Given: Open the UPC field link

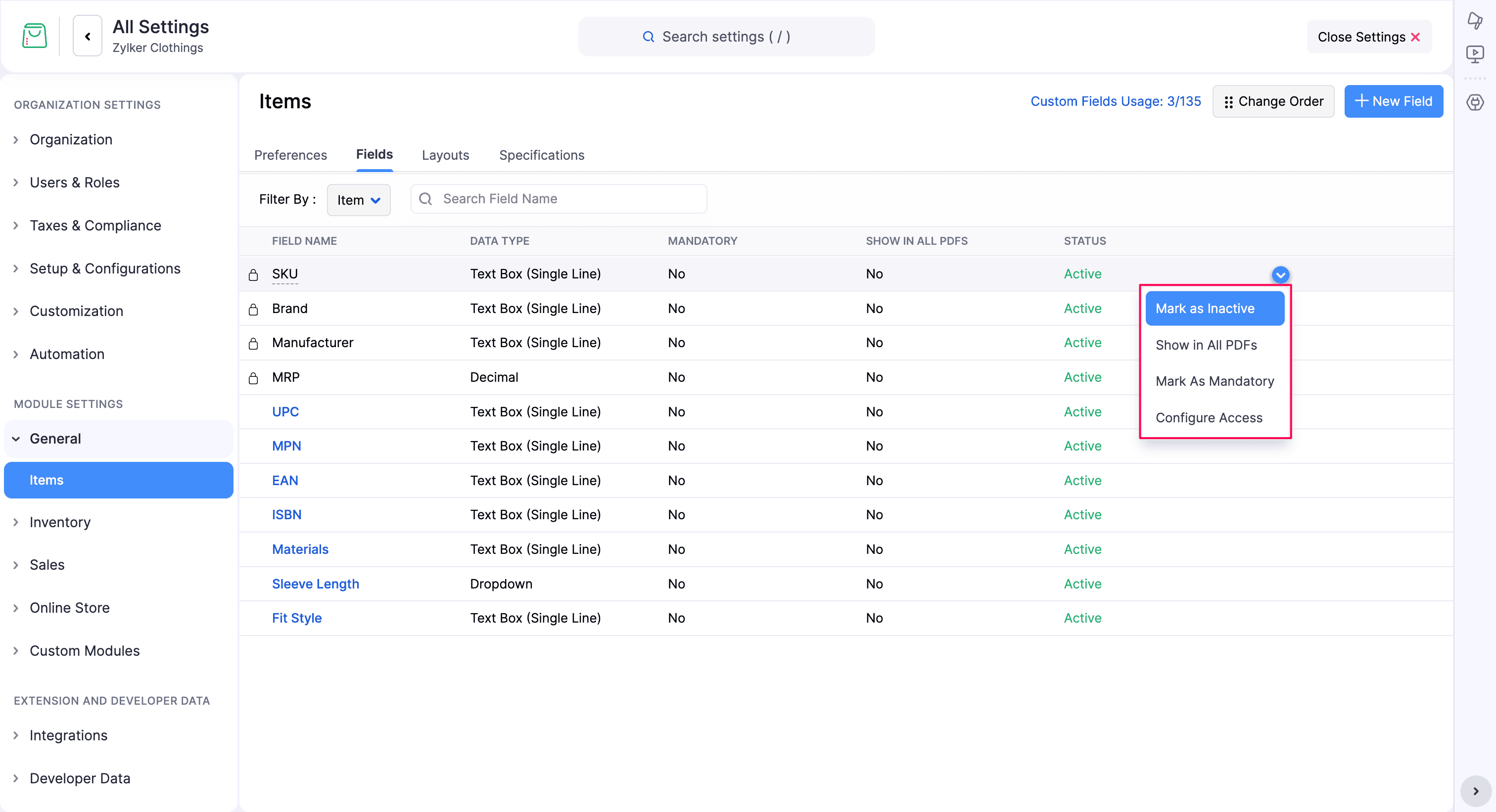Looking at the screenshot, I should [x=285, y=411].
